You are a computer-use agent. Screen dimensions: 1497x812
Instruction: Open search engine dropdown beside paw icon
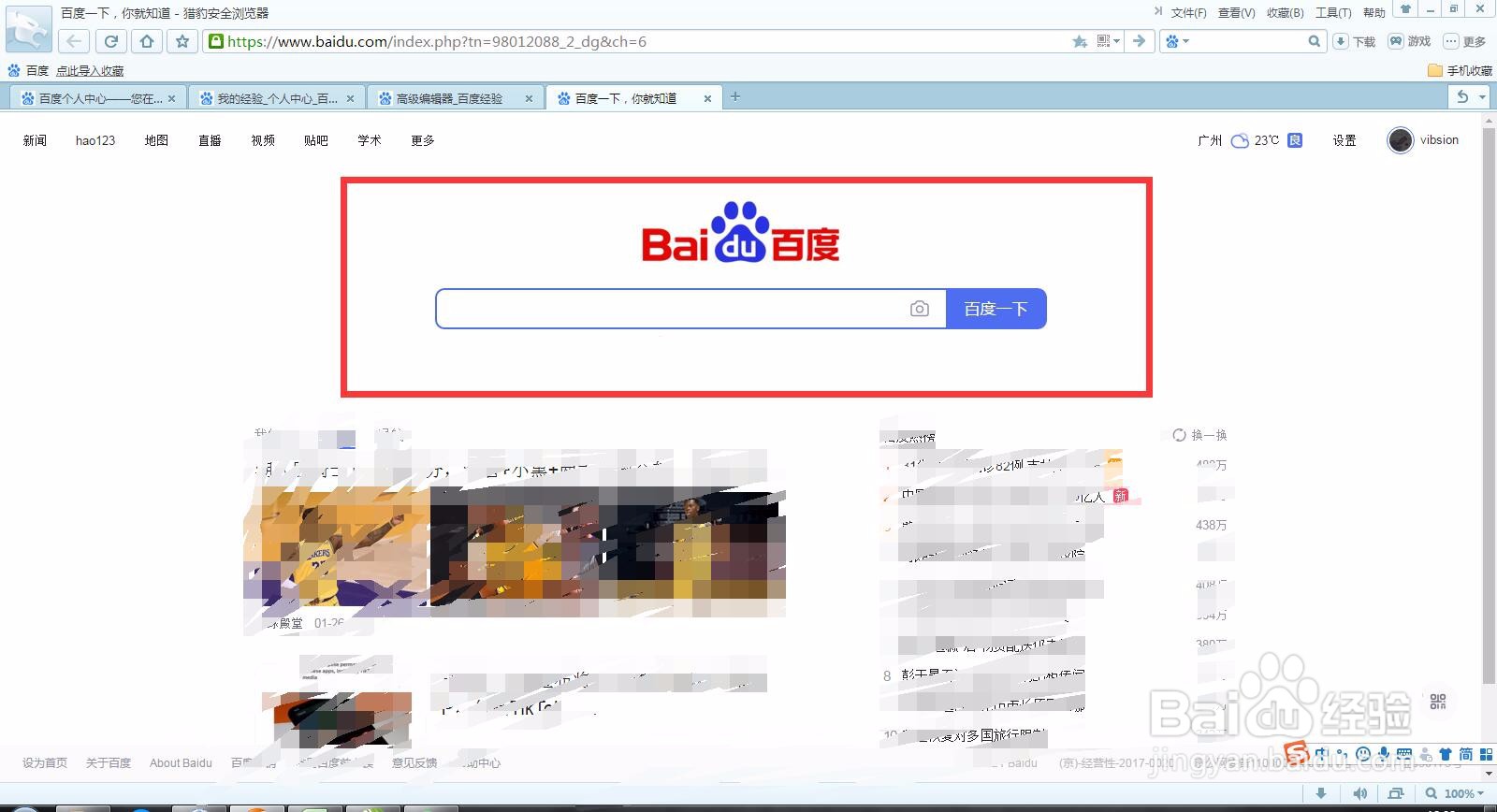(1185, 41)
